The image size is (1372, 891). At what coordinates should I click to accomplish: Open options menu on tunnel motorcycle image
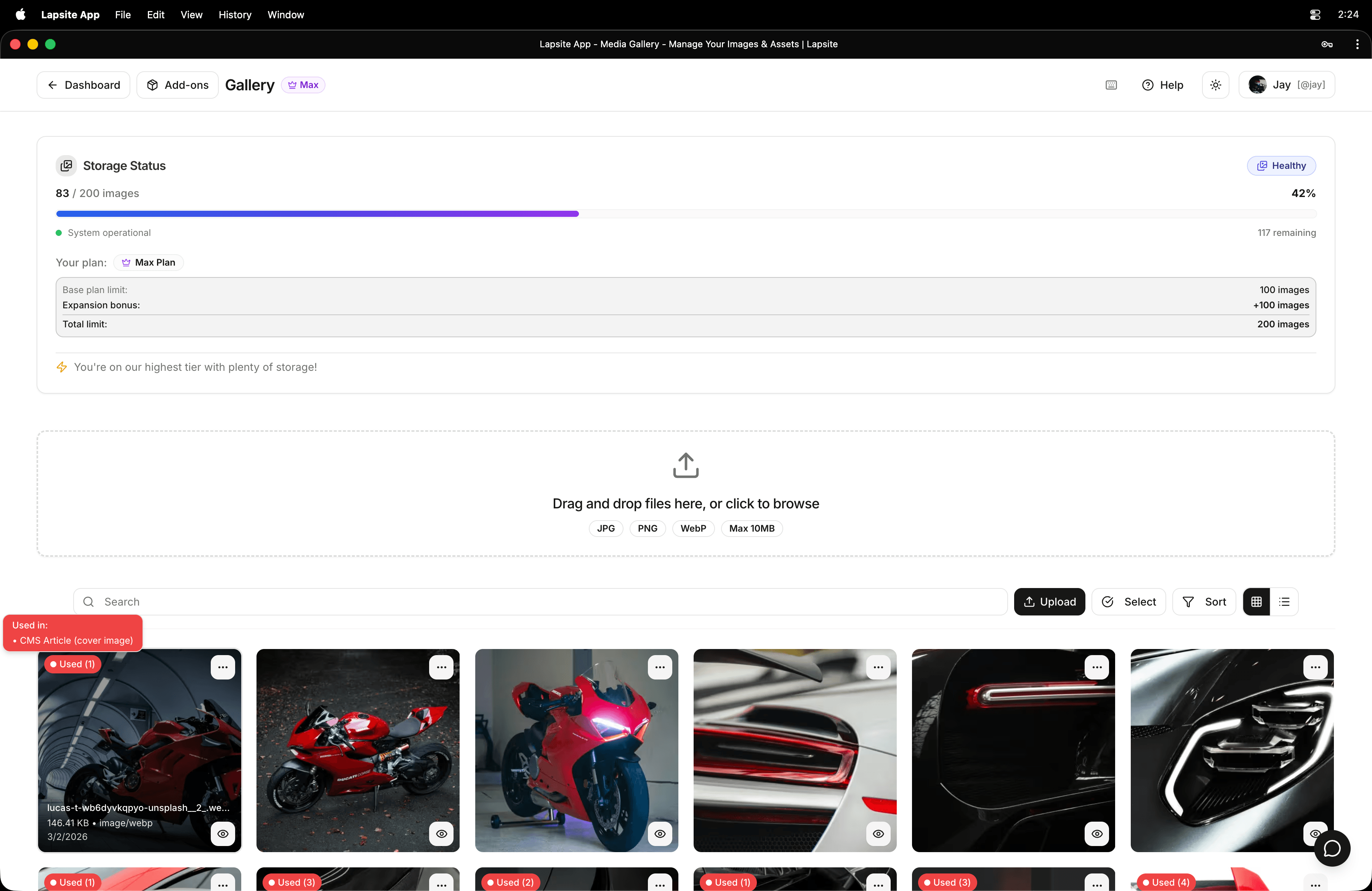pos(223,667)
